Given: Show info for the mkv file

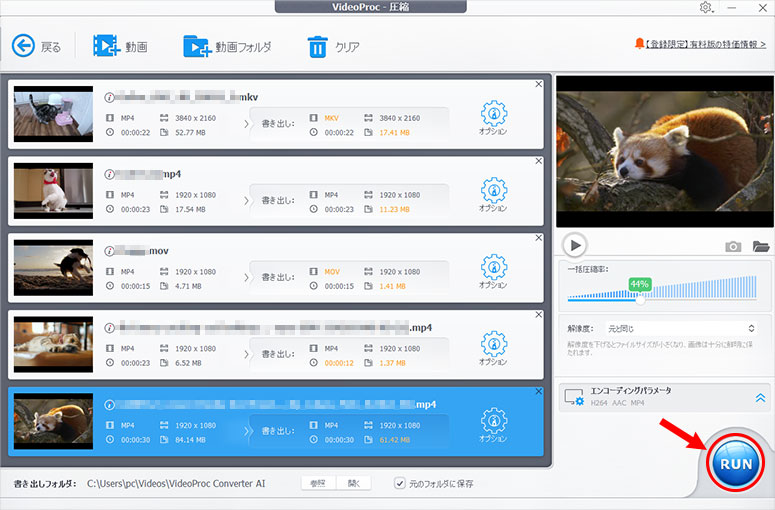Looking at the screenshot, I should [109, 97].
